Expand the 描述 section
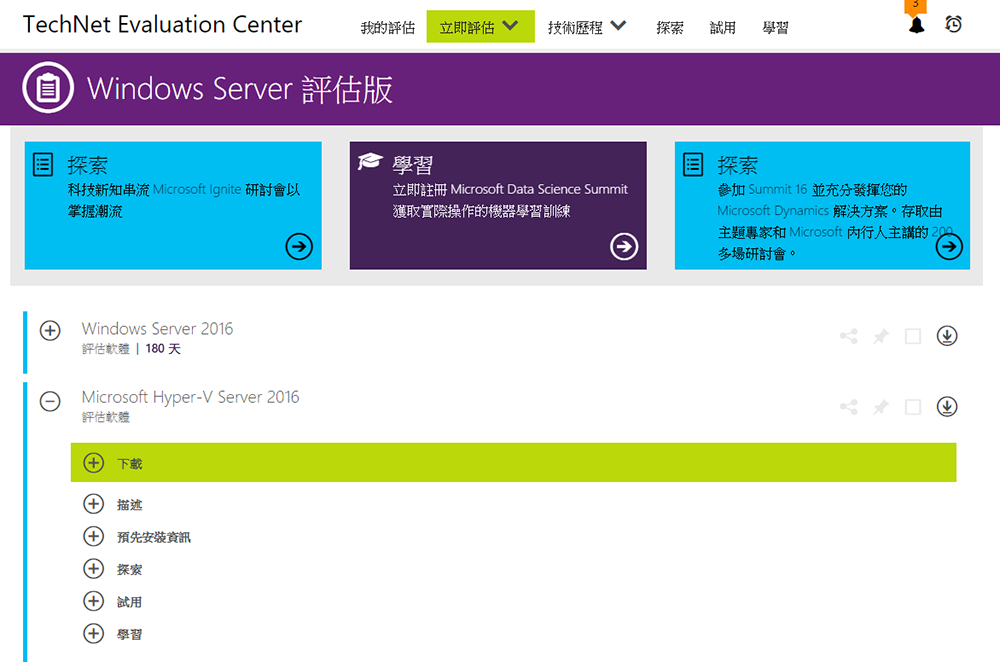Screen dimensions: 1000x662 click(x=93, y=504)
